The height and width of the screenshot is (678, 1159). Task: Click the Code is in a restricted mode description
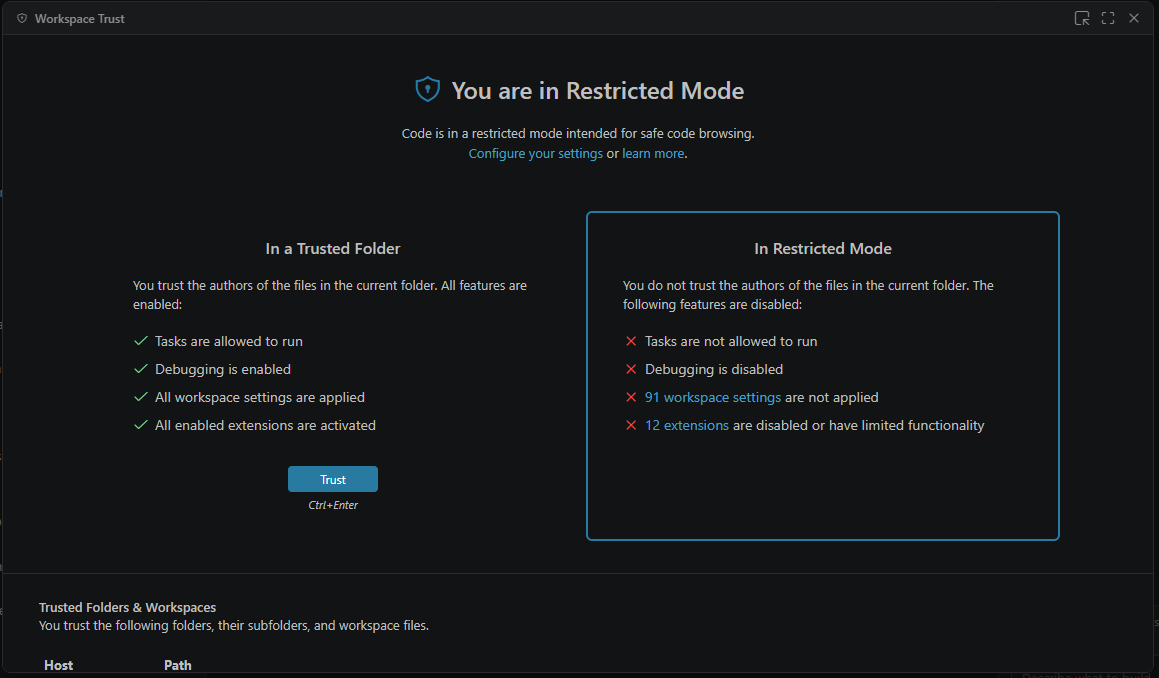pos(578,133)
